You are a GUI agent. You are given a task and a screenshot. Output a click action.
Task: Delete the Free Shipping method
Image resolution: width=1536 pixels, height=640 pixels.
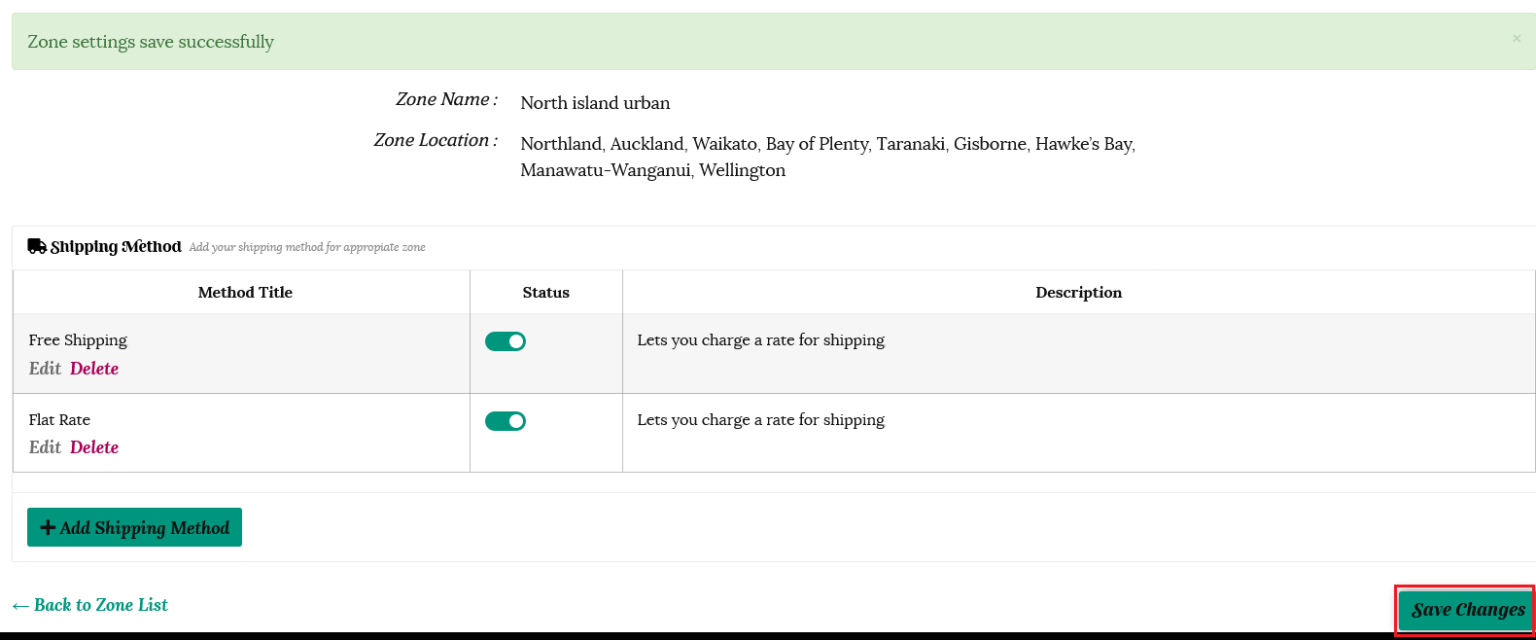coord(94,368)
